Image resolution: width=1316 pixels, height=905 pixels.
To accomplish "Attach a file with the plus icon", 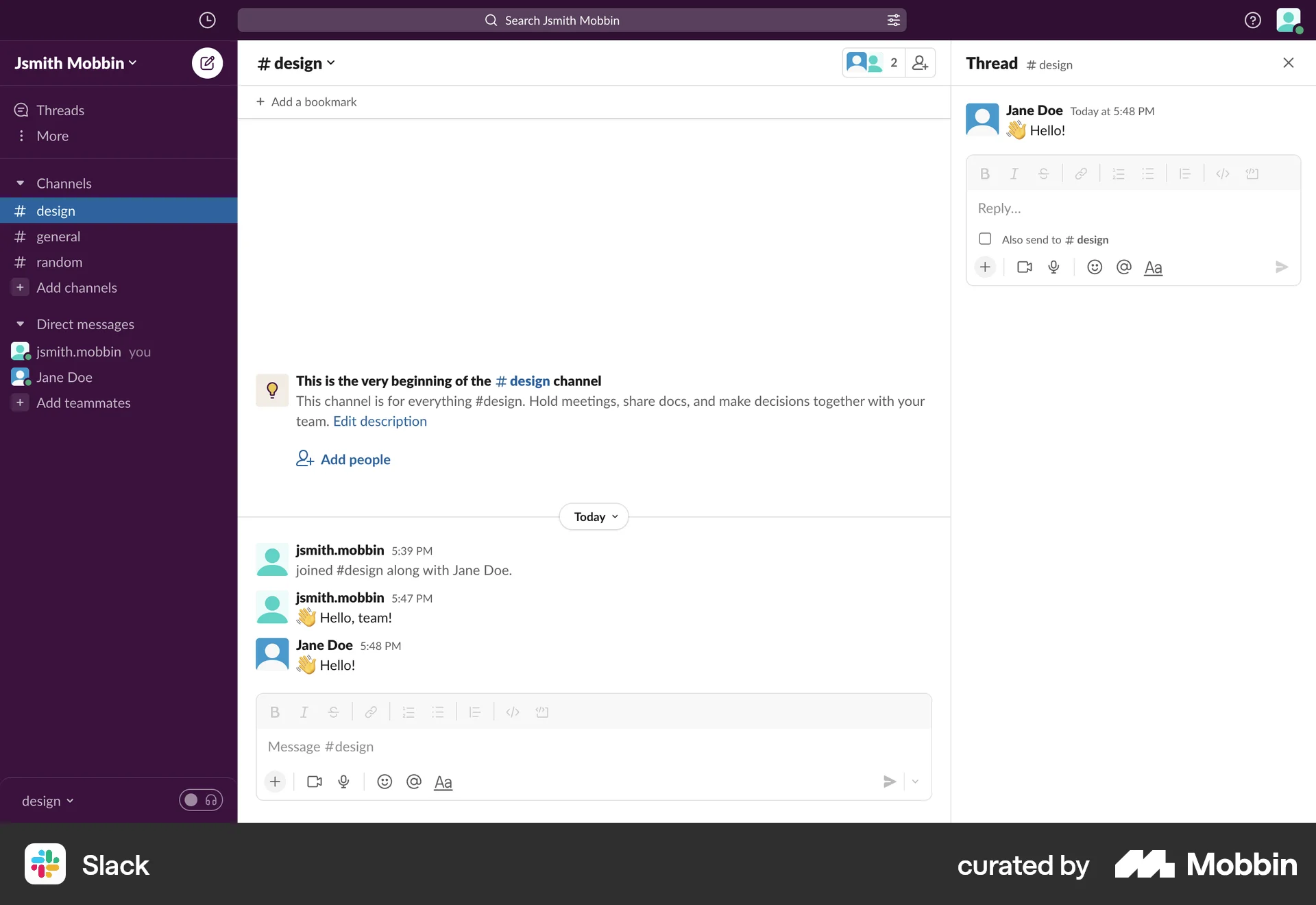I will (x=274, y=782).
